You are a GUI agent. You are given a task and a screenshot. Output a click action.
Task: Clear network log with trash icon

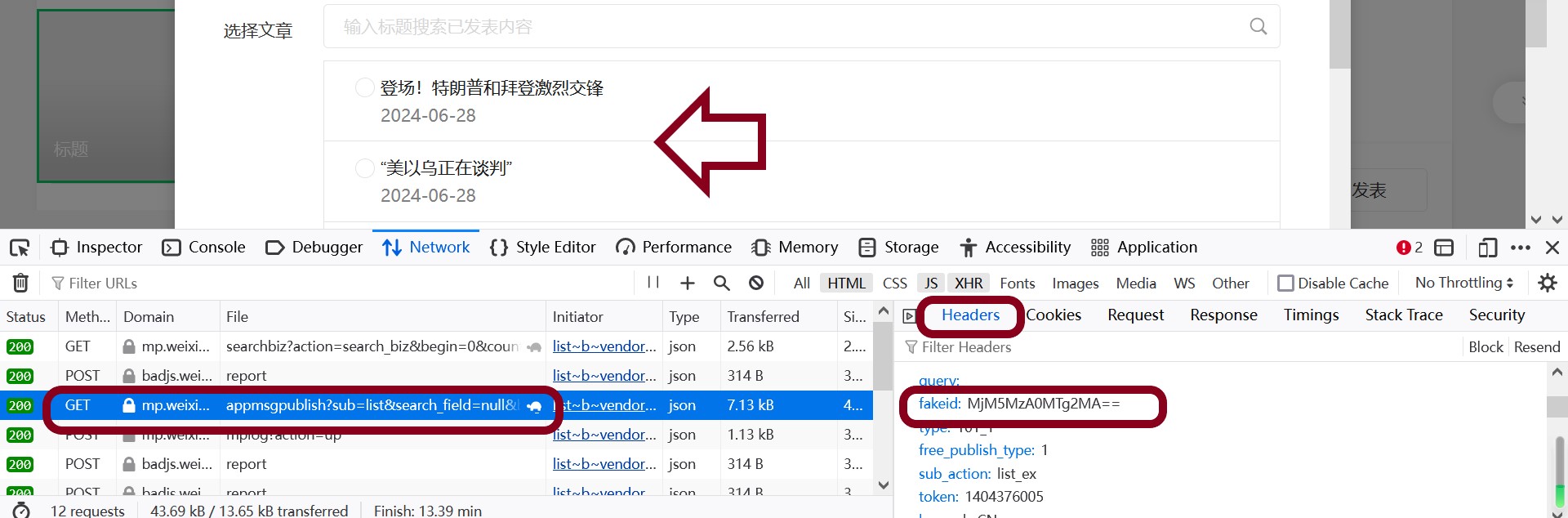click(21, 283)
